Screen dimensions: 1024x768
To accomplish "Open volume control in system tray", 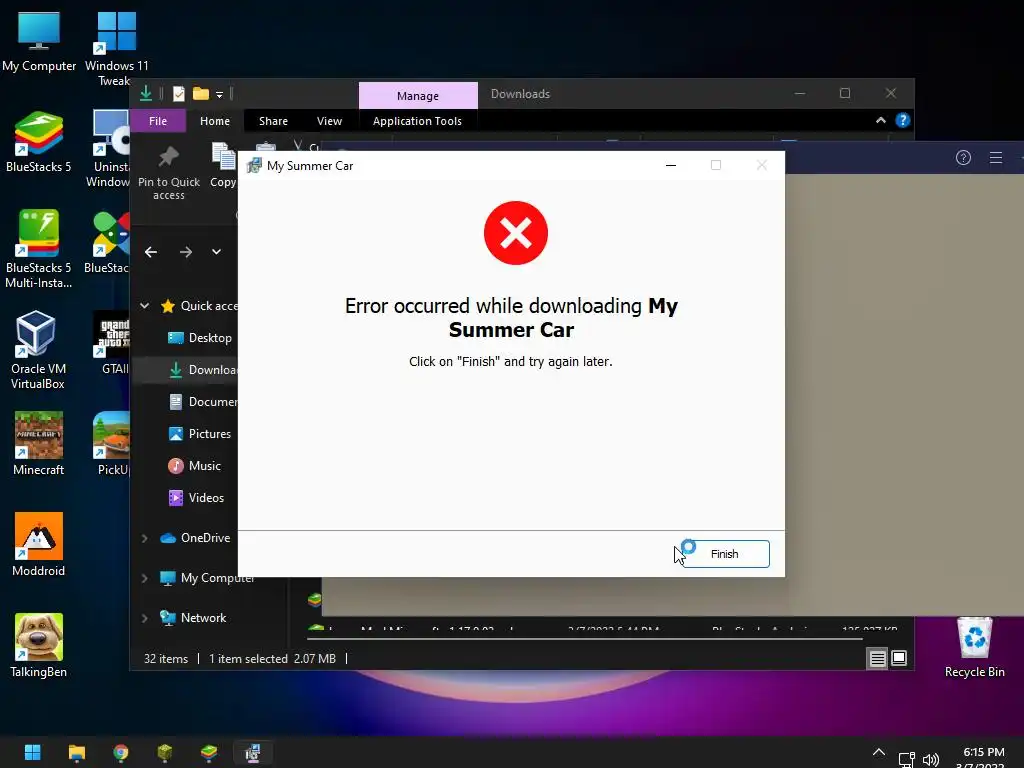I will click(931, 760).
